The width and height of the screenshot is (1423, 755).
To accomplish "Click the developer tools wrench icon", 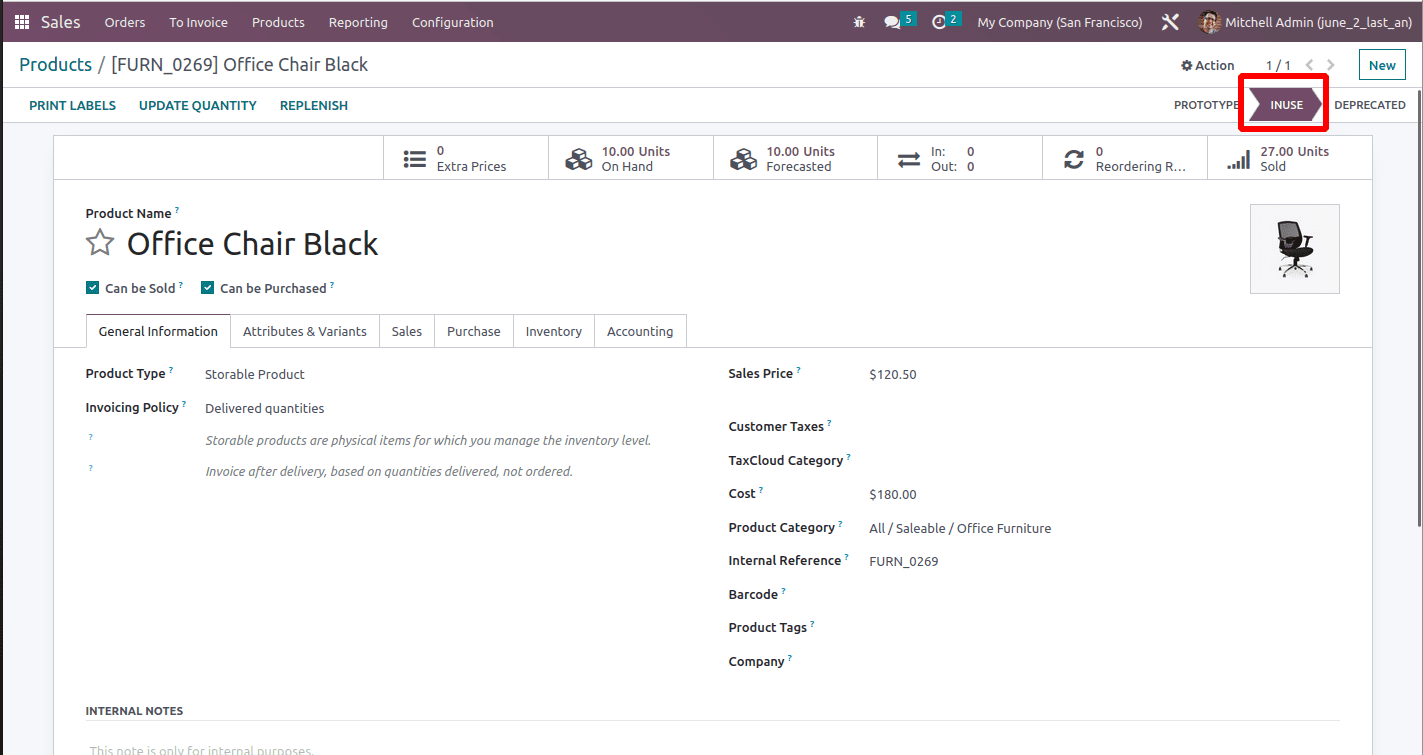I will (x=1169, y=21).
